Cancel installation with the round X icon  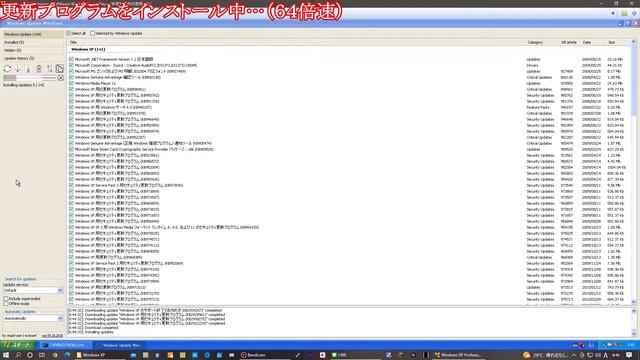point(60,78)
